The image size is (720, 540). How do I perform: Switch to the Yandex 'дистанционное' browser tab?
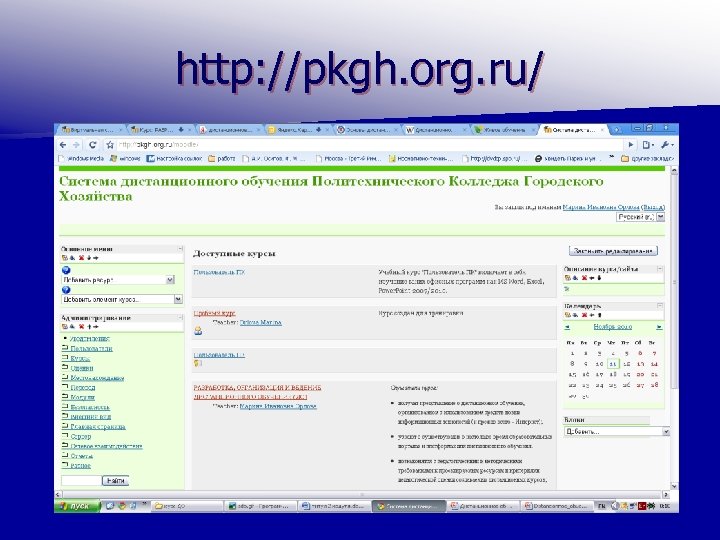228,130
